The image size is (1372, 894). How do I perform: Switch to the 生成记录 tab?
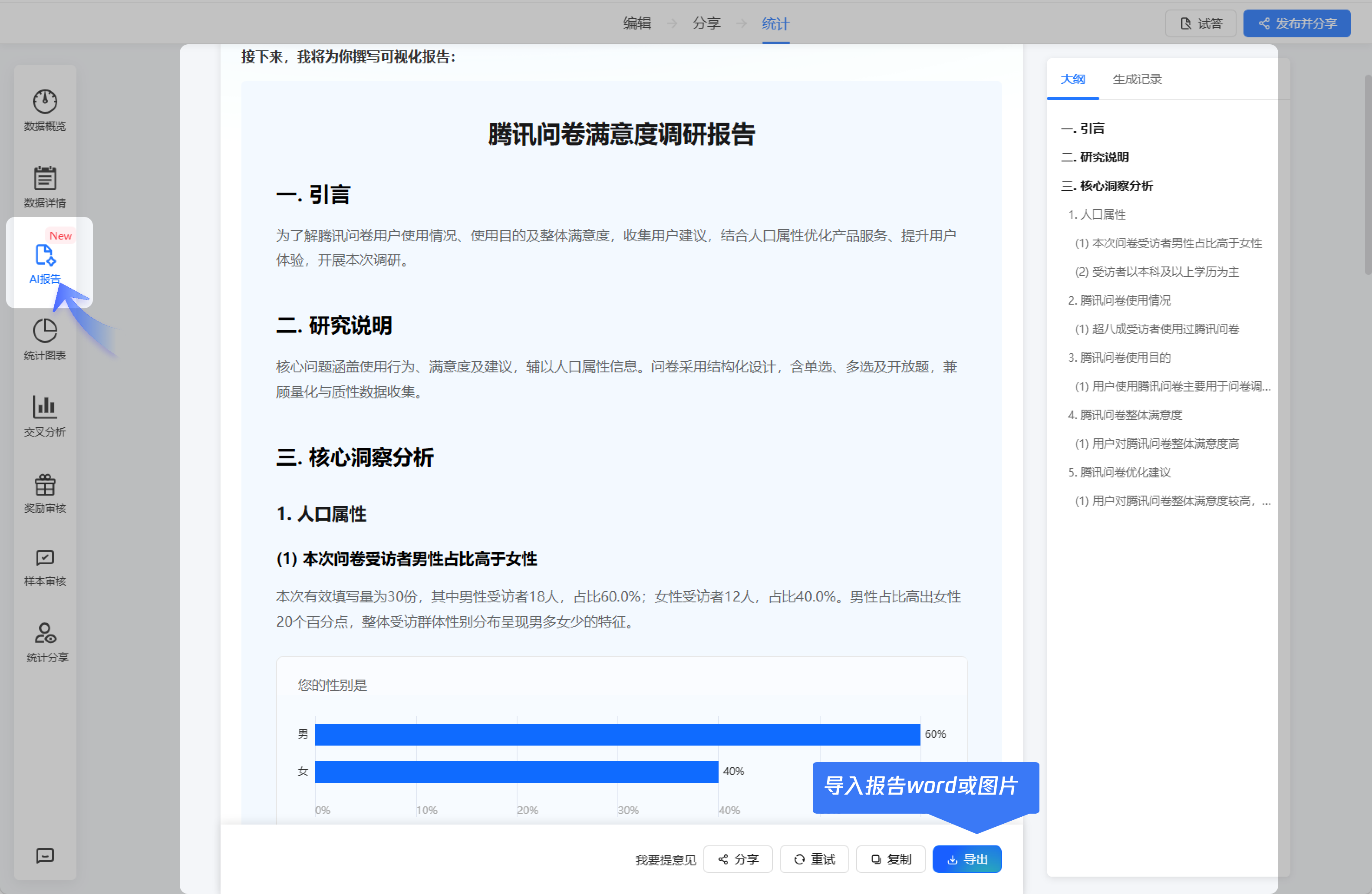point(1137,79)
